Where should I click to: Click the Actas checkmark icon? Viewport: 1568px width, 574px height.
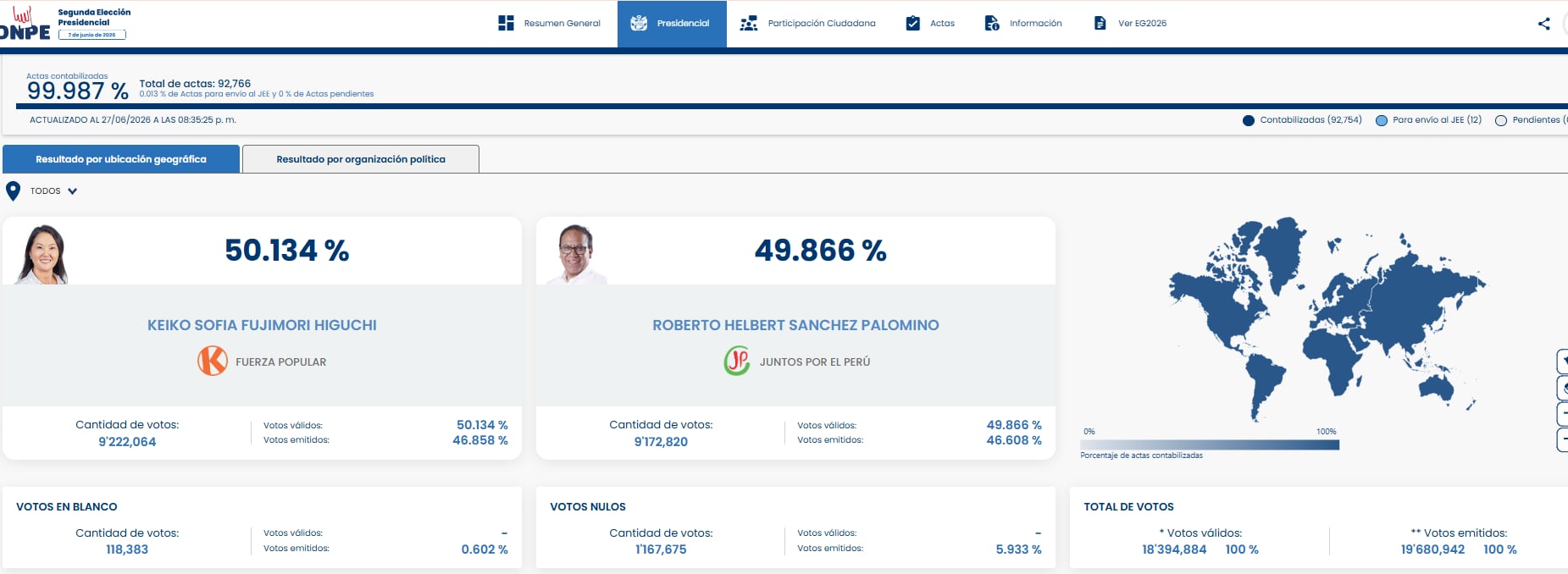[x=912, y=23]
